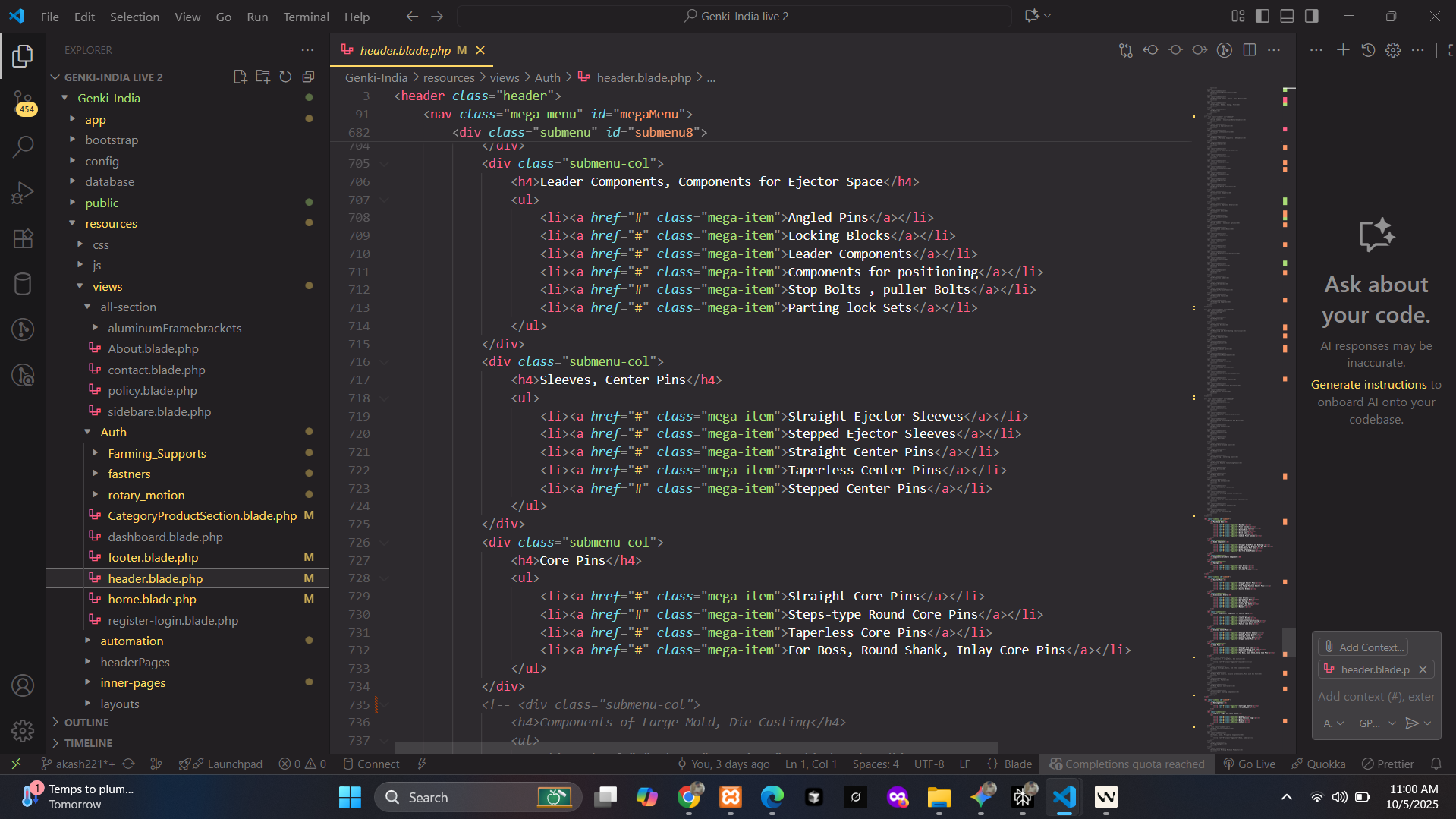Toggle the bottom Panel layout button
Image resolution: width=1456 pixels, height=819 pixels.
(x=1287, y=16)
